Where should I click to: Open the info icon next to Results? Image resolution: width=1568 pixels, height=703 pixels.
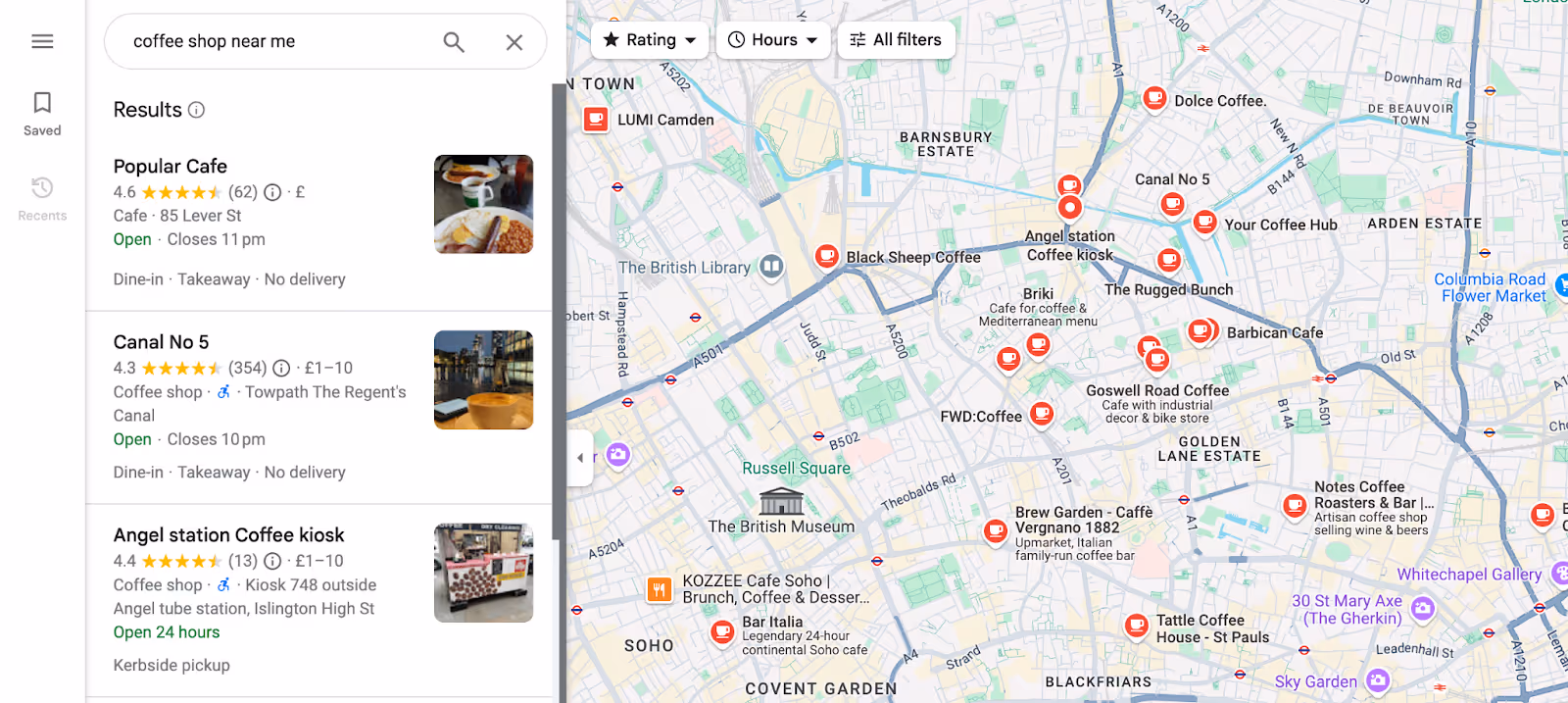(x=196, y=110)
